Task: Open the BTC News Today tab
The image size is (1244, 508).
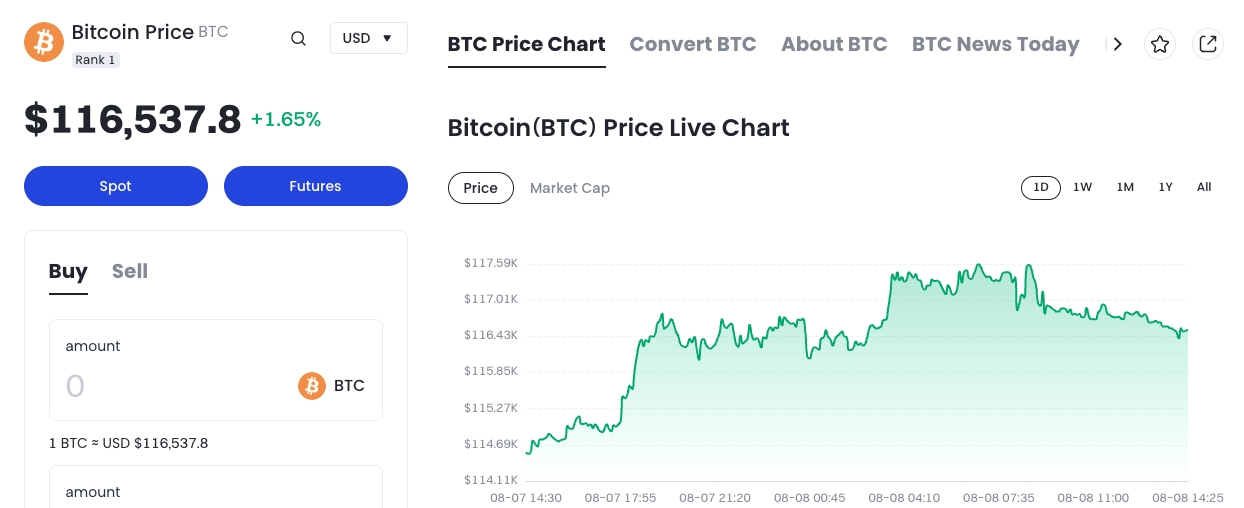Action: (x=996, y=44)
